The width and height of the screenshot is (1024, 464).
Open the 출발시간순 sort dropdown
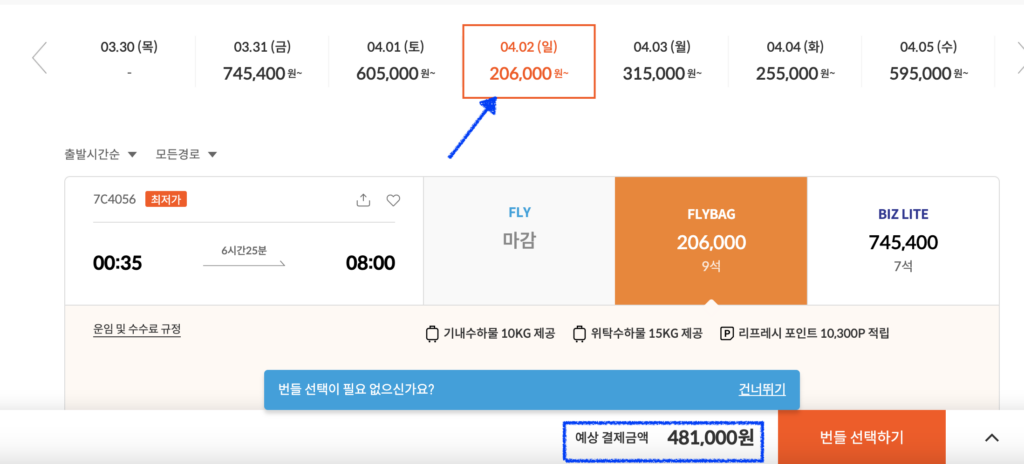point(101,155)
